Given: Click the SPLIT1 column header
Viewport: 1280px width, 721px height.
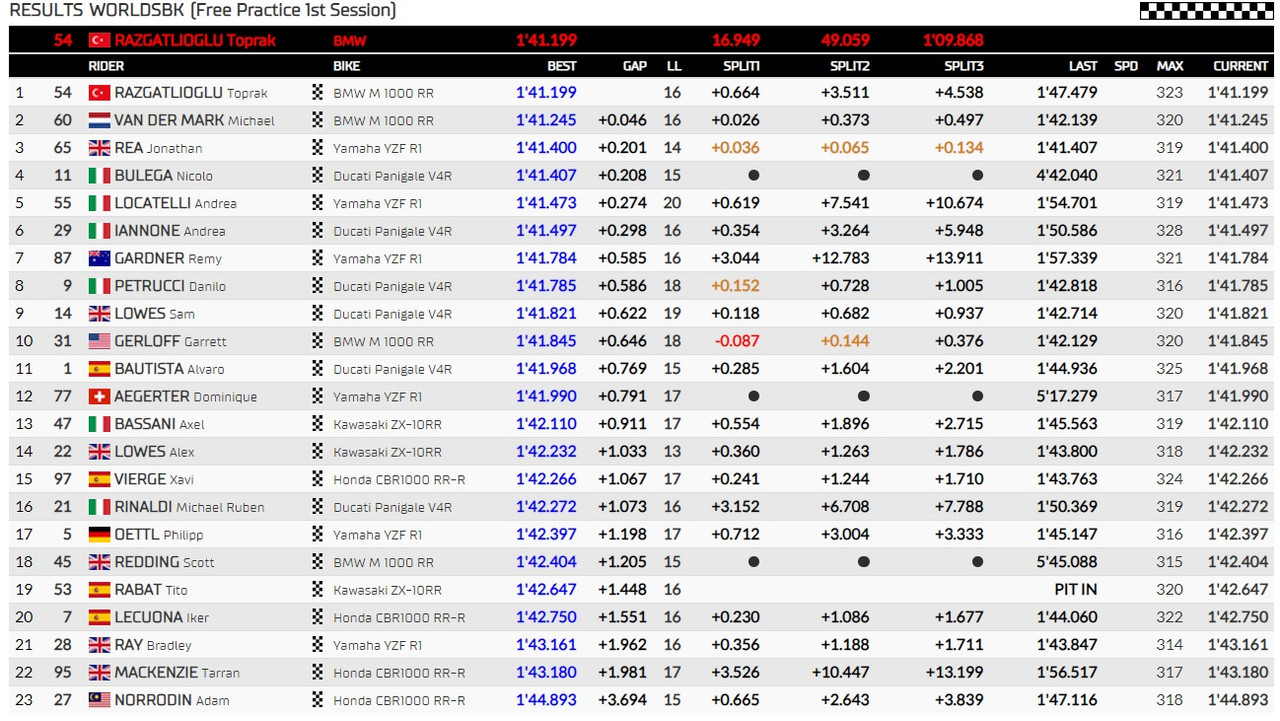Looking at the screenshot, I should [742, 66].
